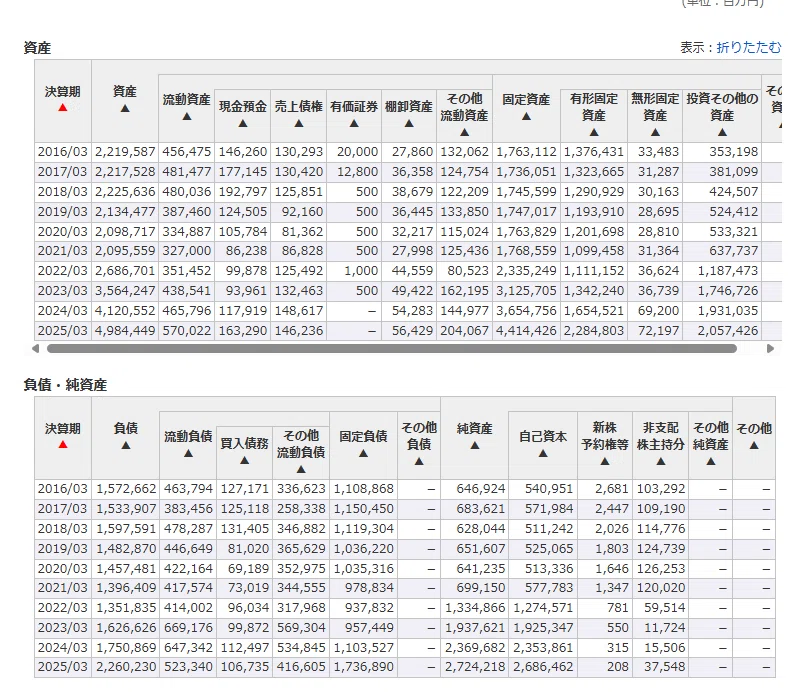This screenshot has height=694, width=792.
Task: Sort by 資産 column arrow
Action: coord(125,108)
